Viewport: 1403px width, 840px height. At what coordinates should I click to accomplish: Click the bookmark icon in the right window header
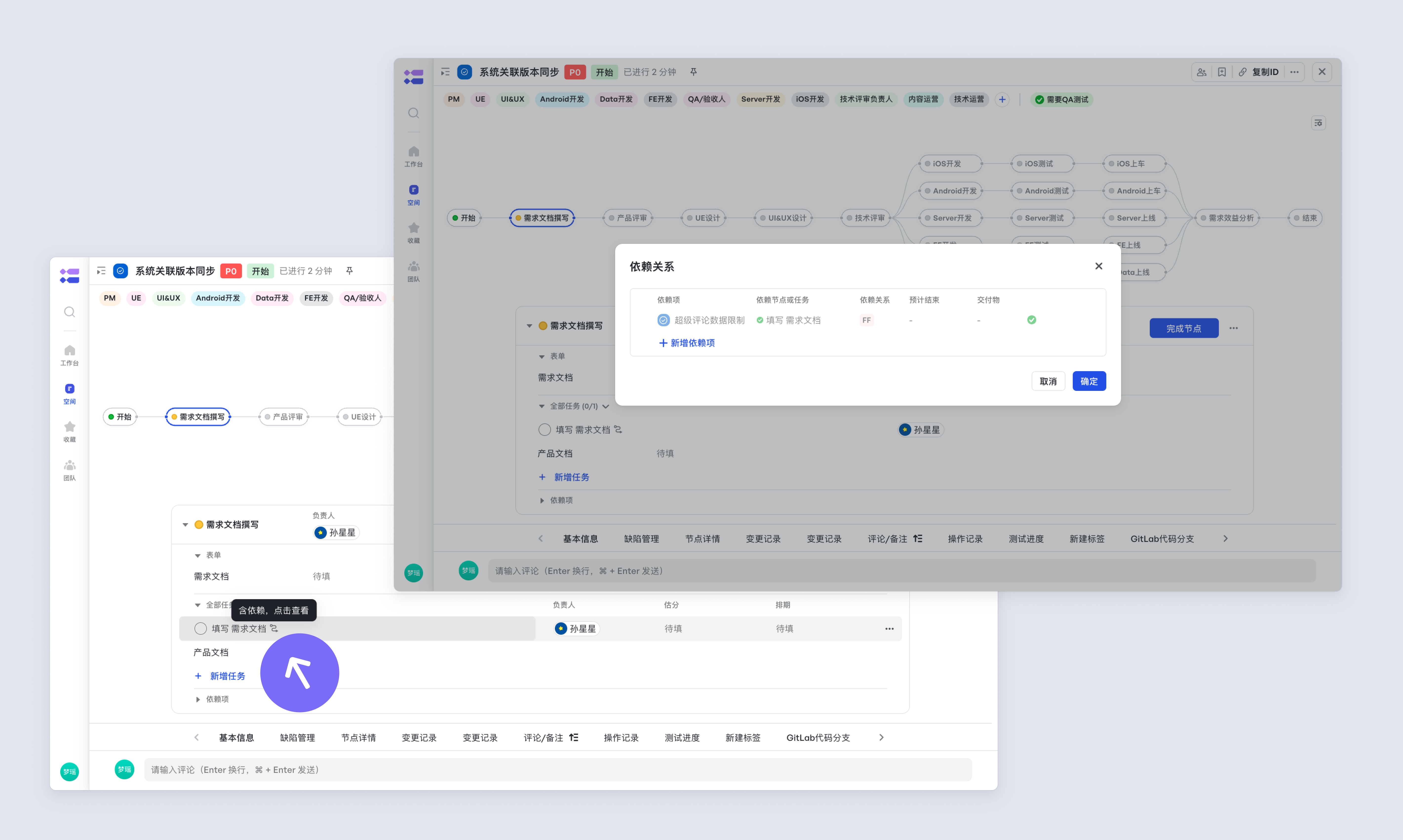[x=1222, y=72]
